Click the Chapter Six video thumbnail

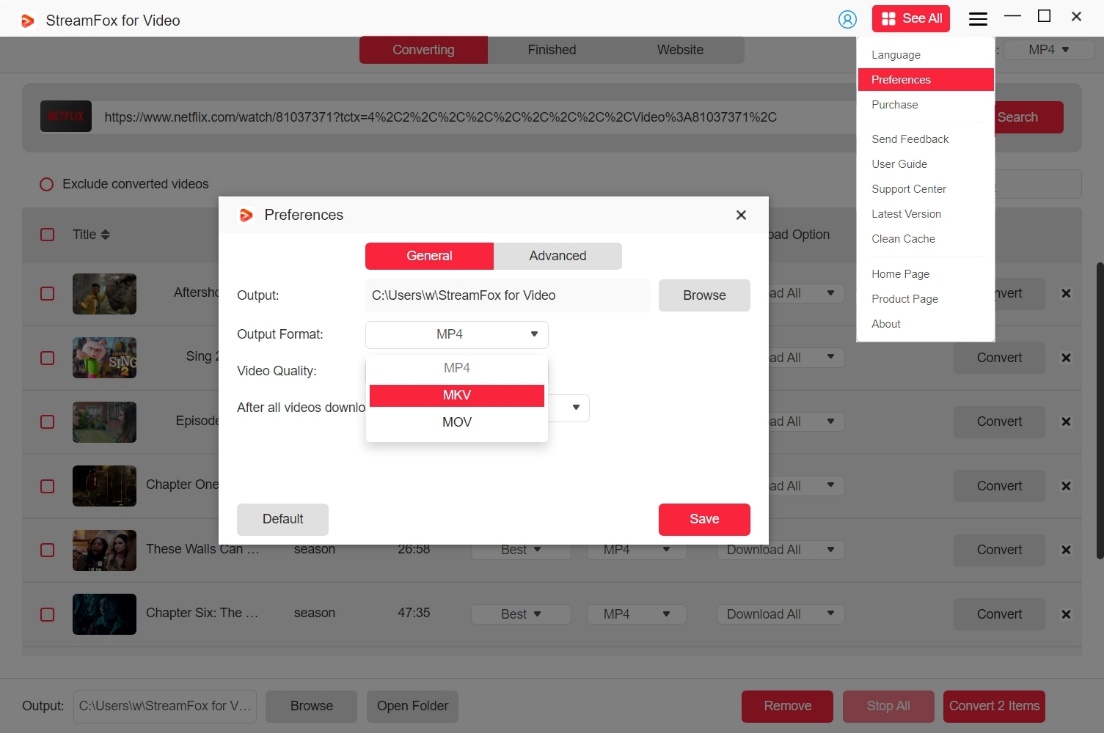click(104, 614)
